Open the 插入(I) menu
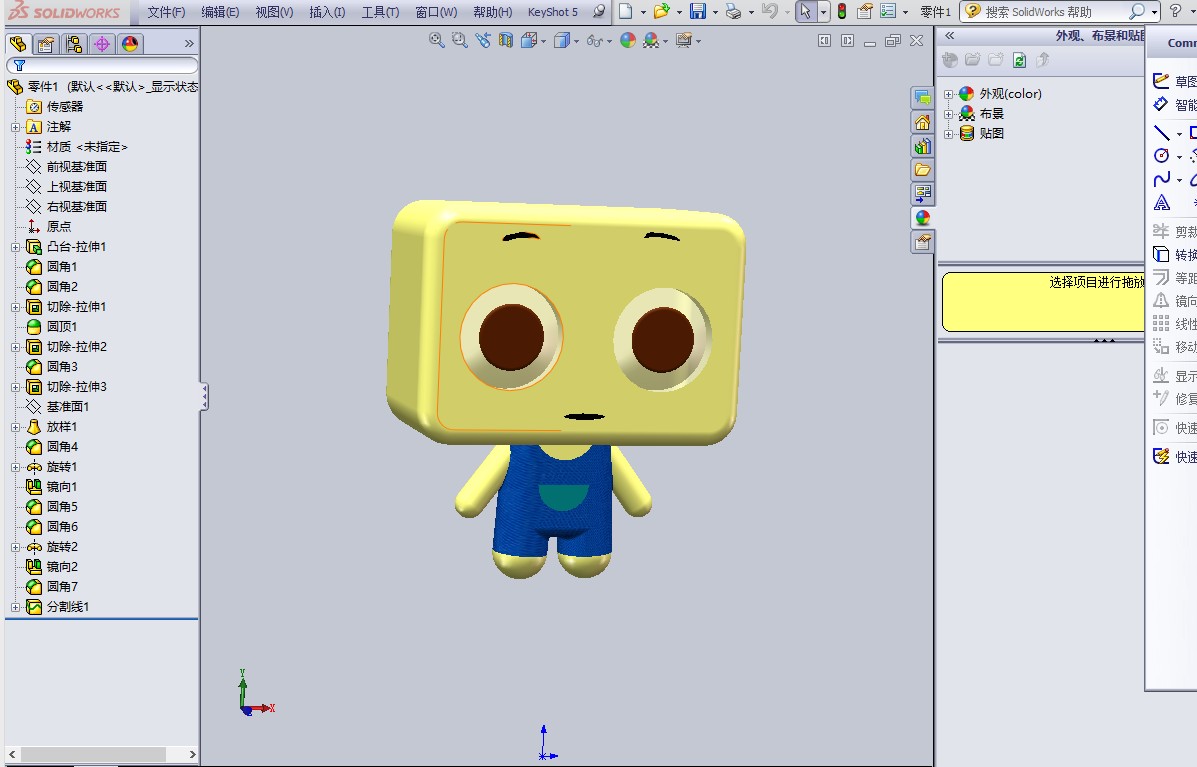 pos(327,12)
